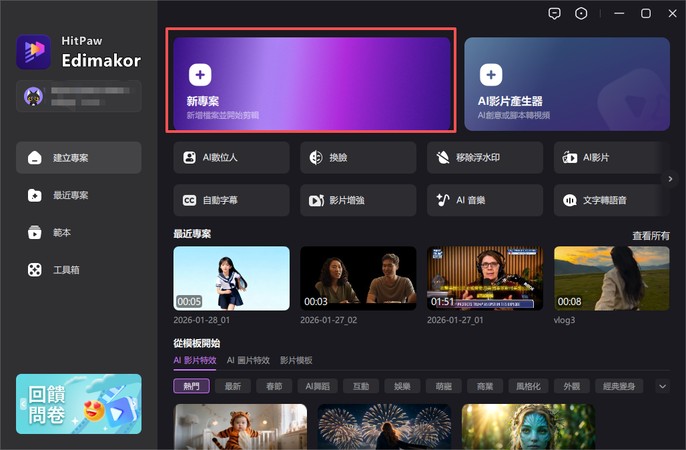Click the 文字轉語音 speech icon
Viewport: 686px width, 450px height.
[570, 200]
